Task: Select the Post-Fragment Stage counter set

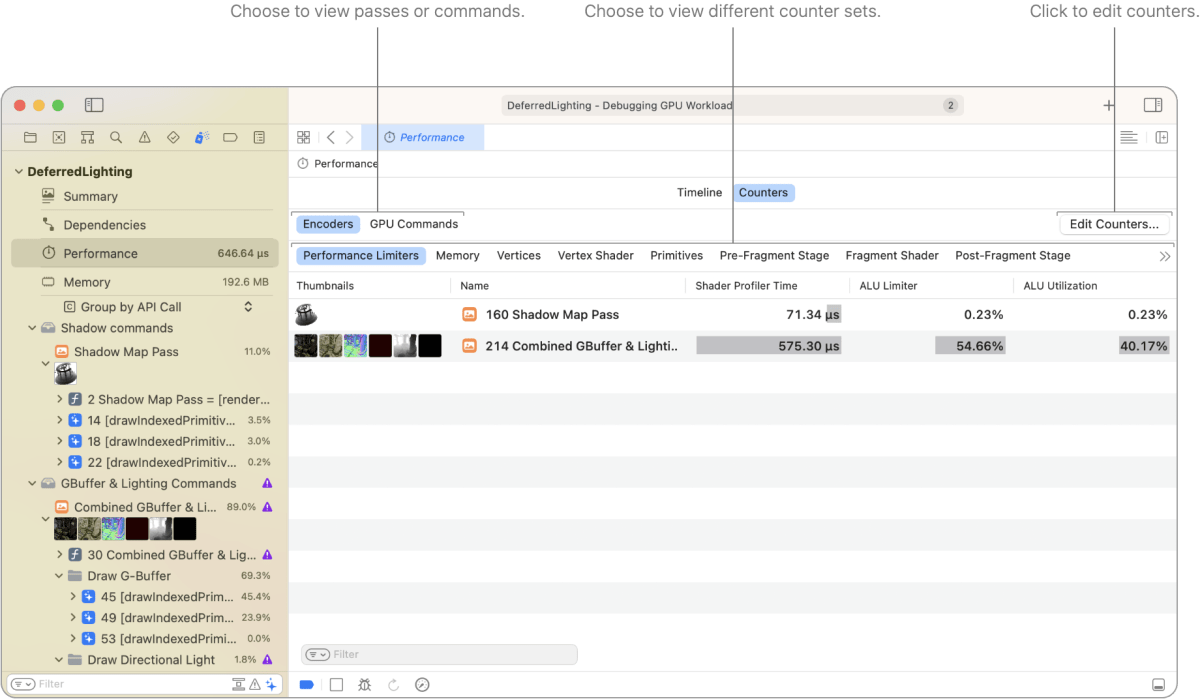Action: (x=1013, y=256)
